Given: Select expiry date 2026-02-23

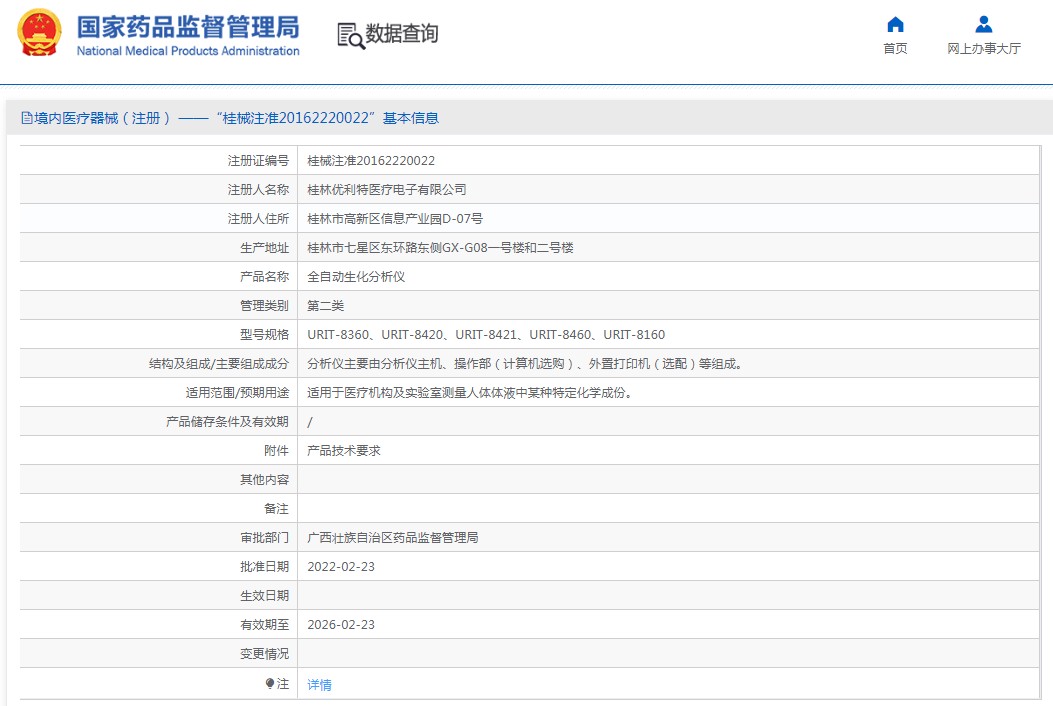Looking at the screenshot, I should point(341,625).
